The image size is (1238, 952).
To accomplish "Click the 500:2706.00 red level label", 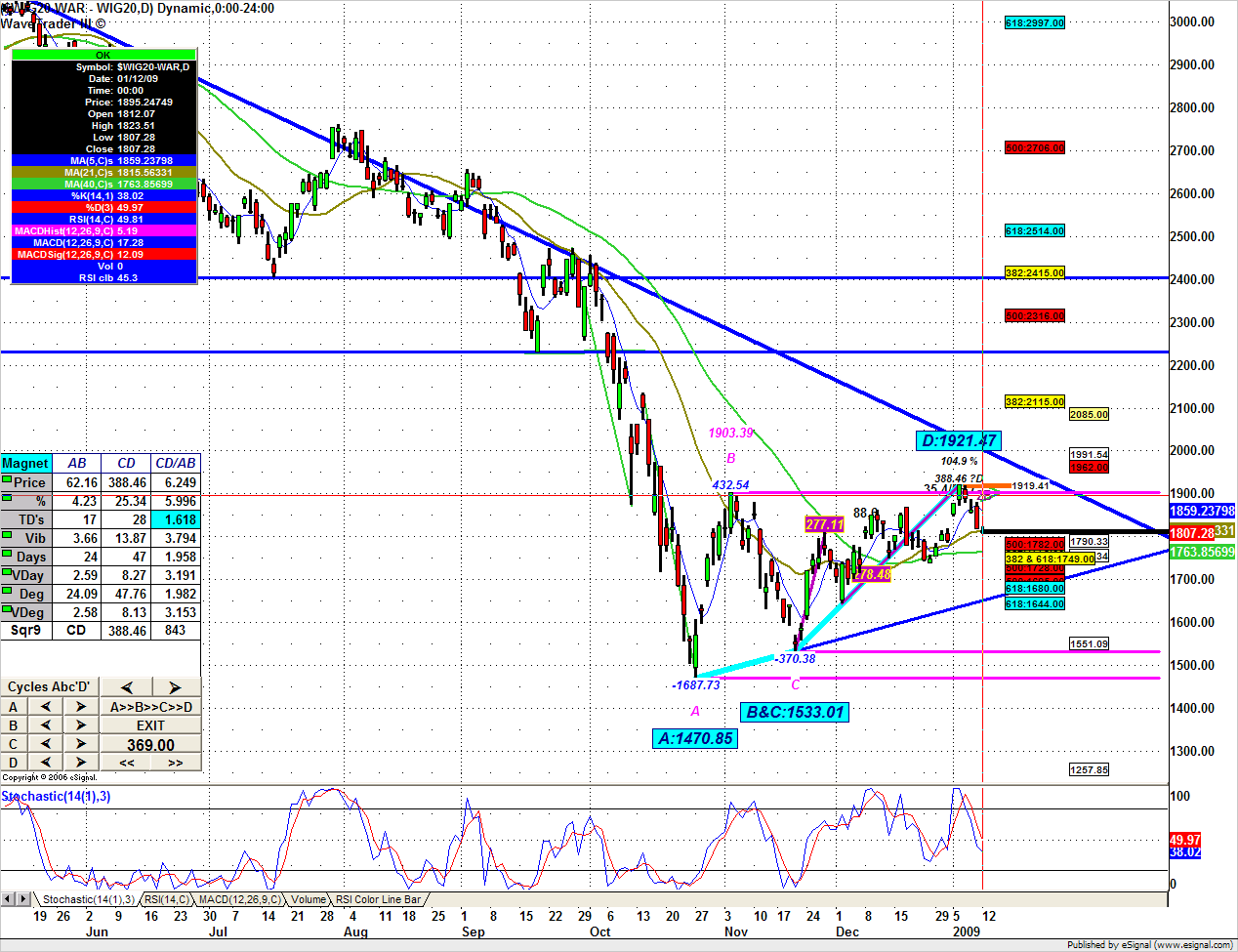I will pos(1035,148).
